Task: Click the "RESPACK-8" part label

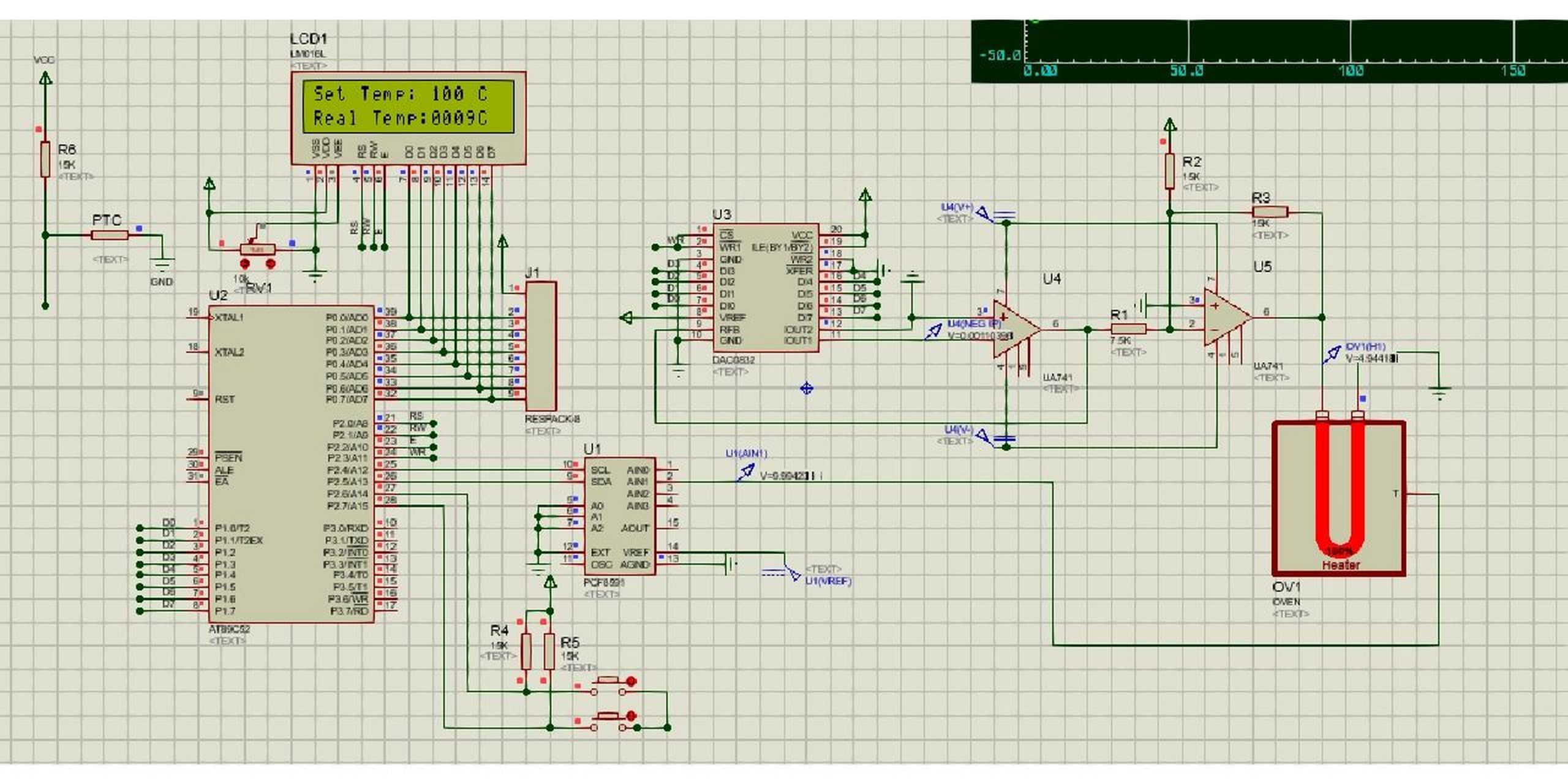Action: click(x=552, y=419)
